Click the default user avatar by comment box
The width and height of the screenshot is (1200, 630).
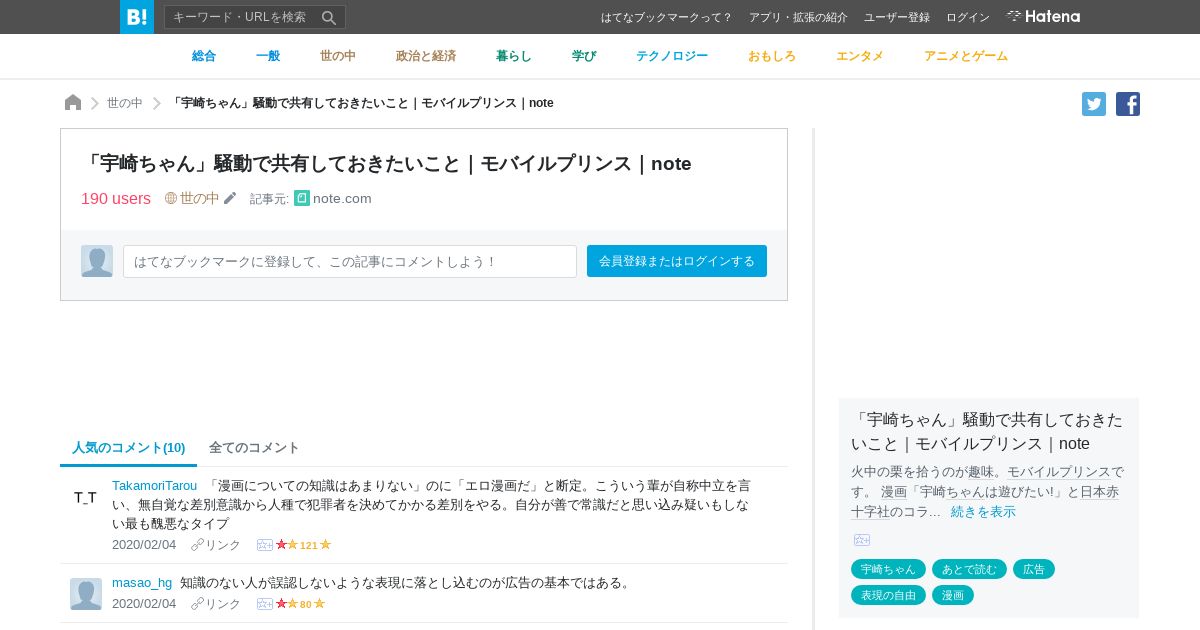pos(97,261)
